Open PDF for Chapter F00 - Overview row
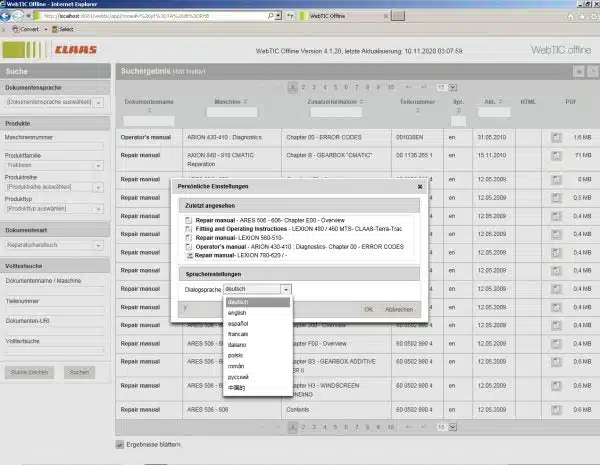 coord(556,344)
